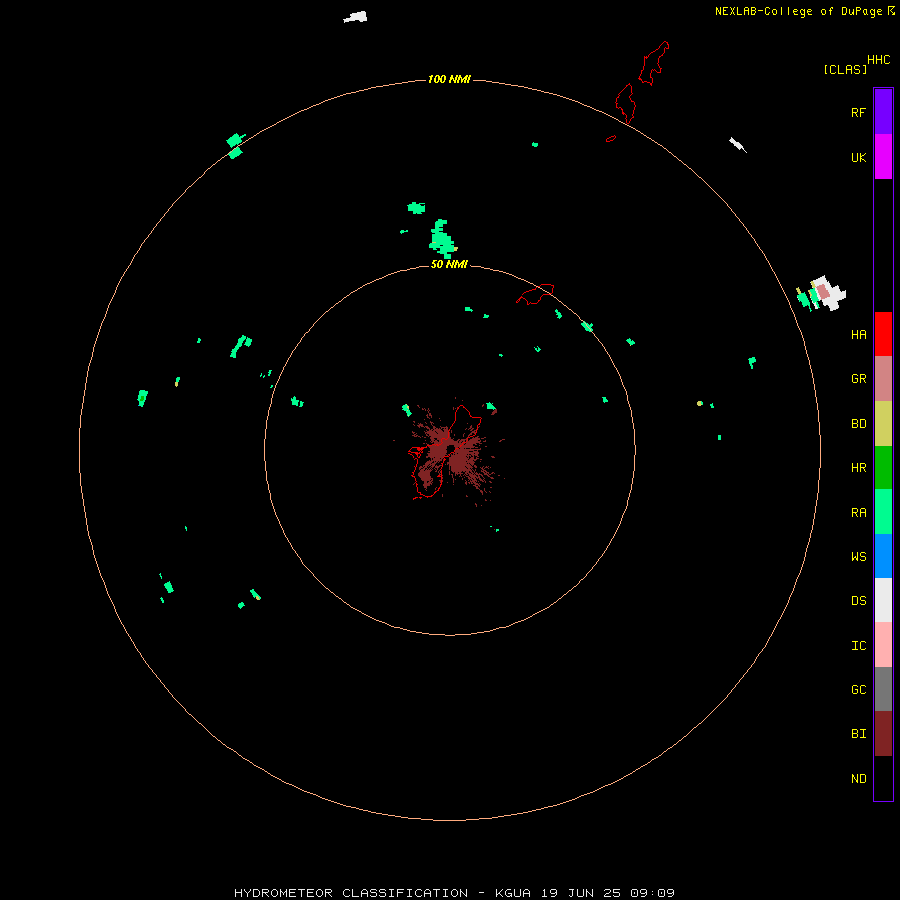Click the HA legend label
900x900 pixels.
point(858,334)
